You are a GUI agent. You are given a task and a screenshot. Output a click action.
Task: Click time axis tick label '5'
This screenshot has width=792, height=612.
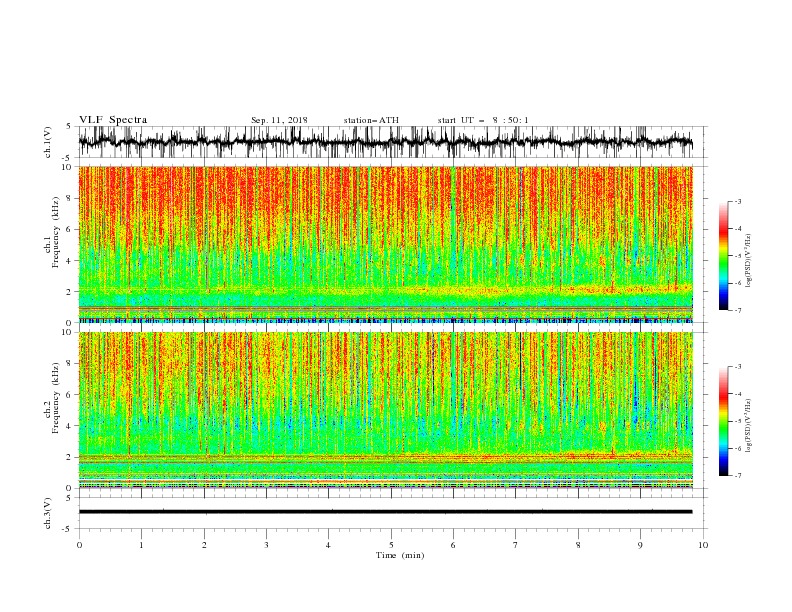[x=391, y=545]
